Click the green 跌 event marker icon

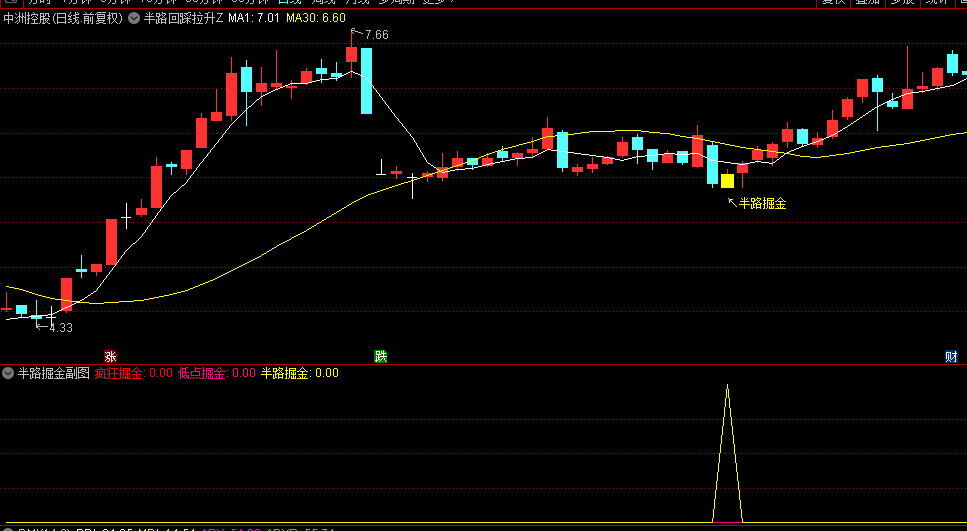pos(380,356)
